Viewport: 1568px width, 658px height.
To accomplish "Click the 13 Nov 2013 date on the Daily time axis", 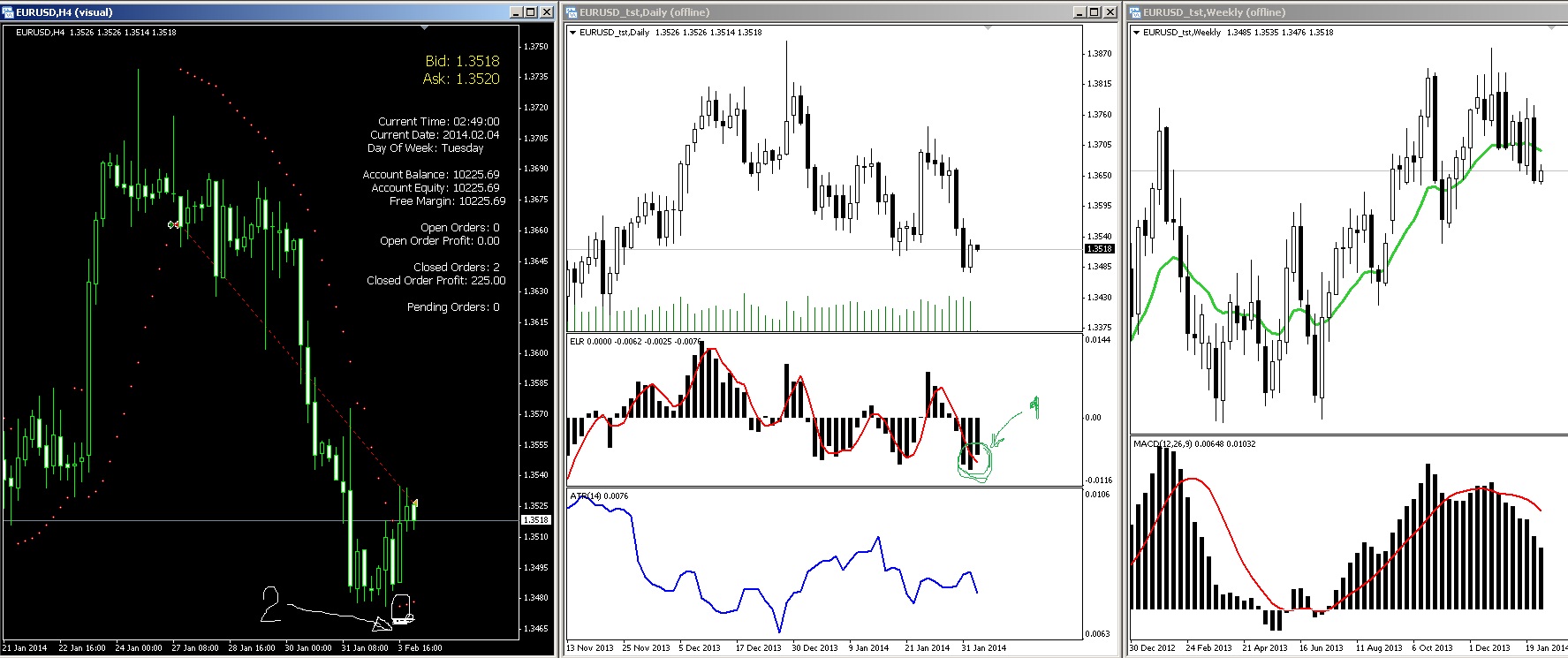I will 589,648.
